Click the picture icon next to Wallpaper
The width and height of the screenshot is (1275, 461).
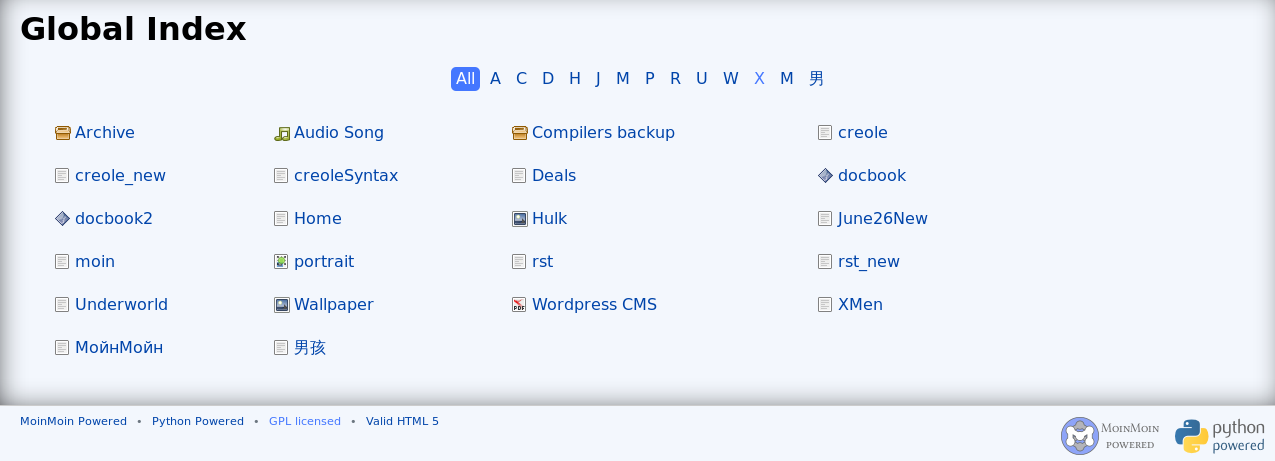click(281, 305)
